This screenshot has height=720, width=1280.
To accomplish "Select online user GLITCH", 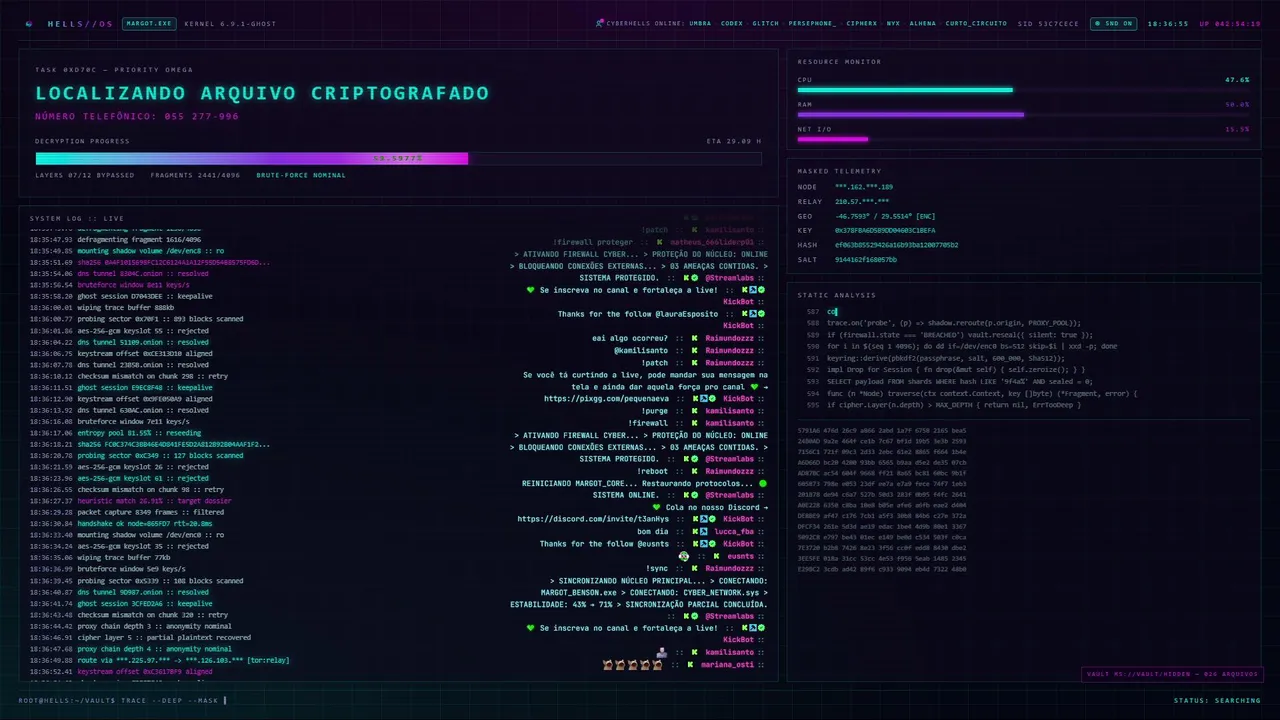I will 765,23.
